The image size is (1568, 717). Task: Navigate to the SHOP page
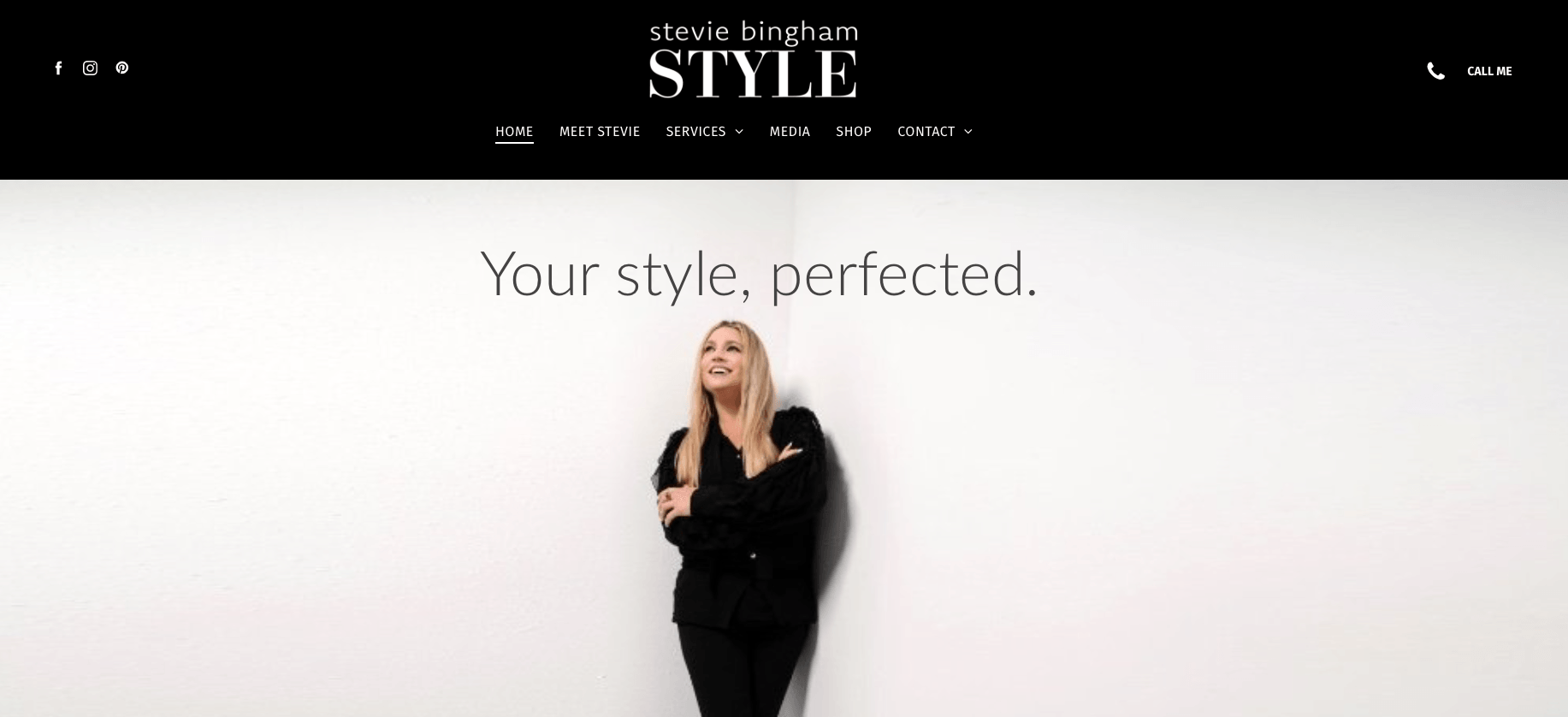pos(854,132)
